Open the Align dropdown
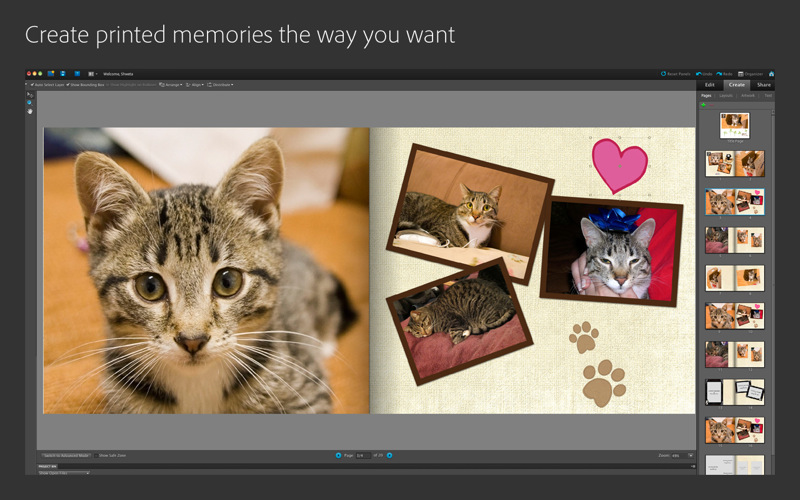Viewport: 800px width, 500px height. 195,85
